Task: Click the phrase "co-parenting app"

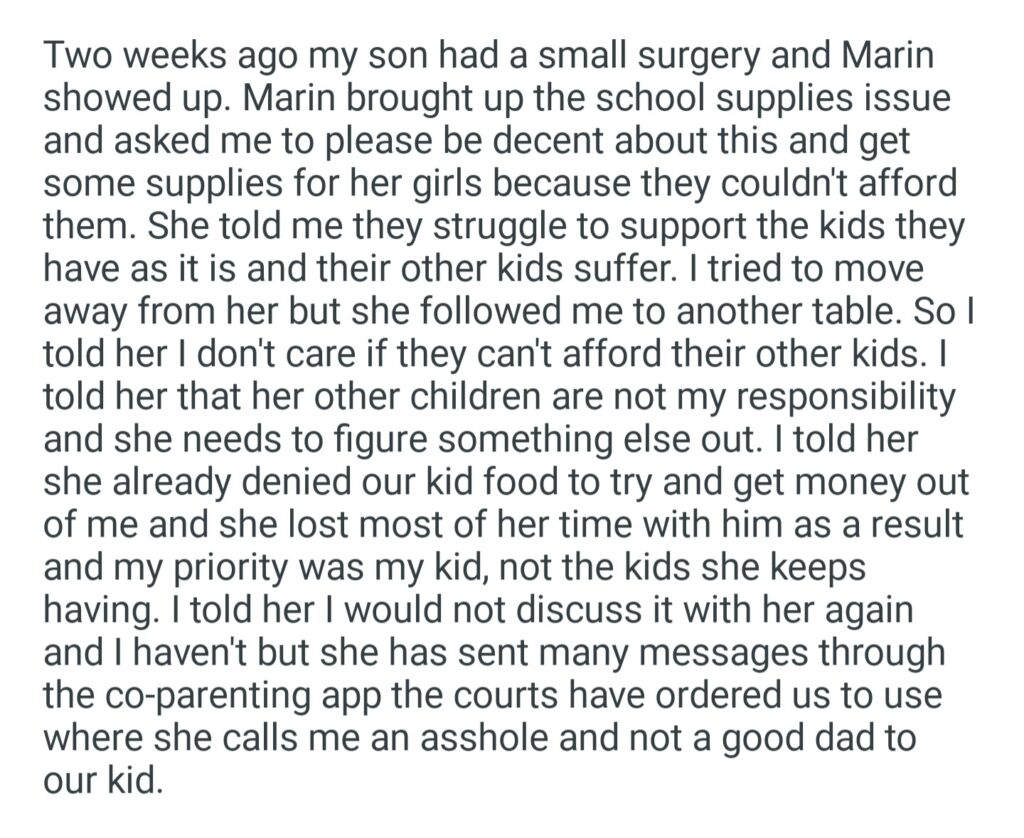Action: (244, 696)
